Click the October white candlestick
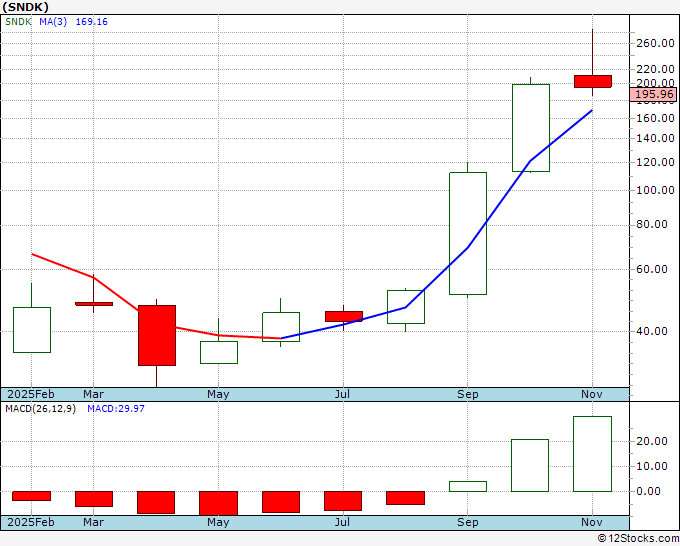680x546 pixels. point(531,128)
